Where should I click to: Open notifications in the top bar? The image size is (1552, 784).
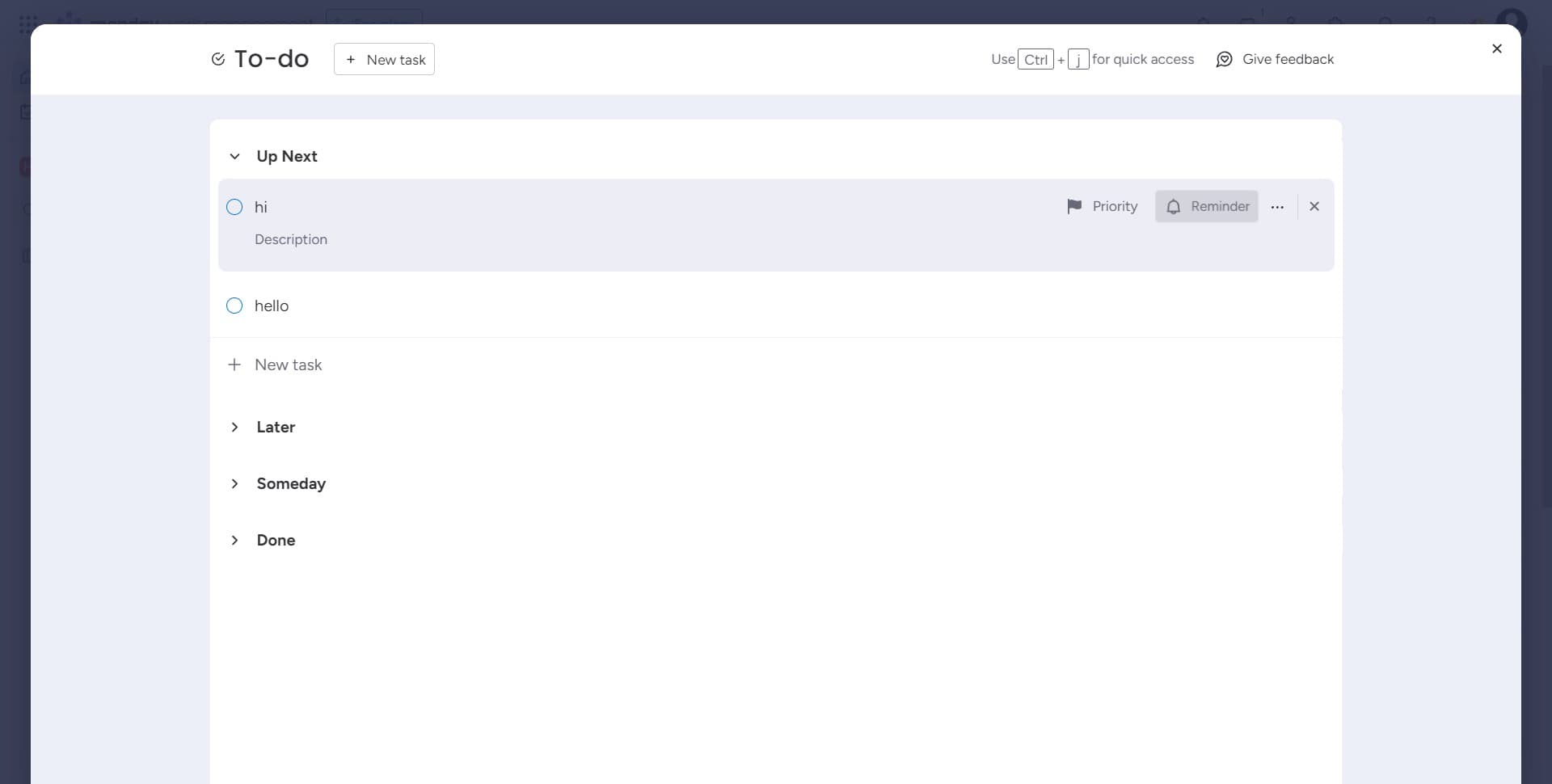click(x=1204, y=22)
